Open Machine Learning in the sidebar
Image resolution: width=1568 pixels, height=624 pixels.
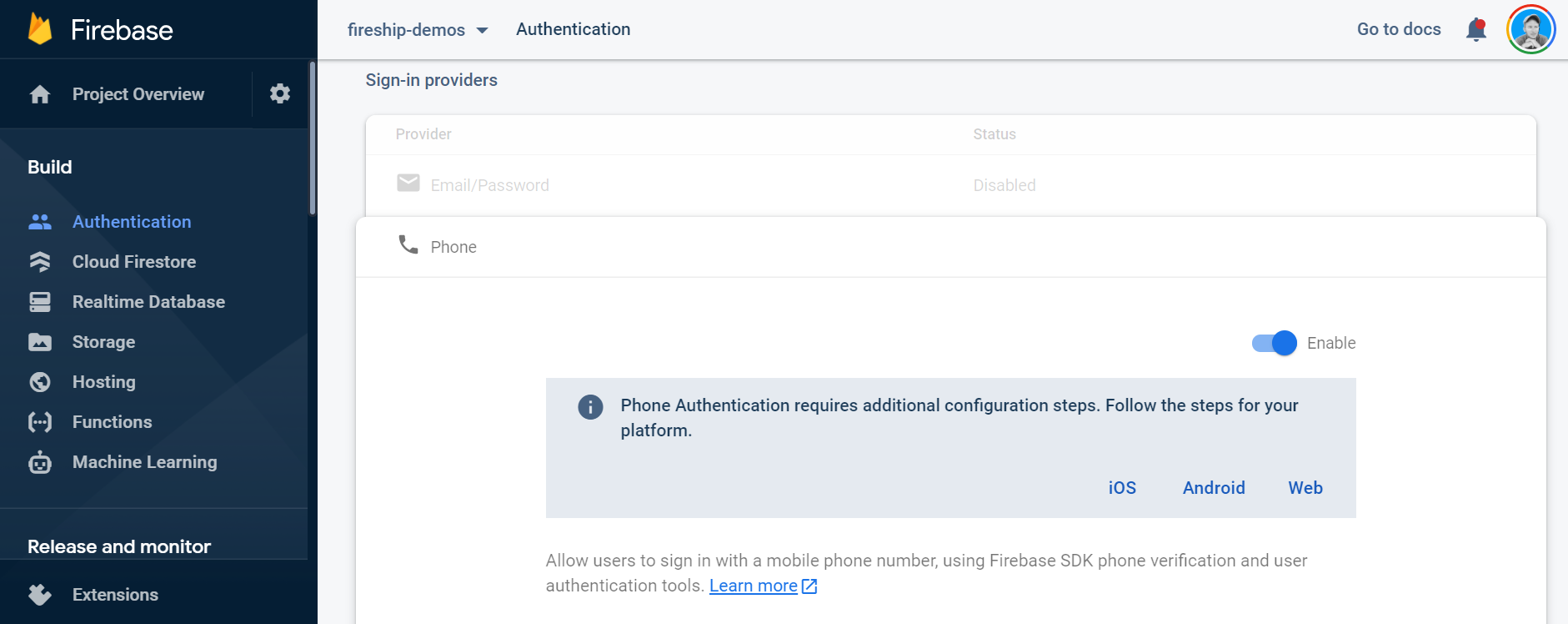pos(144,462)
